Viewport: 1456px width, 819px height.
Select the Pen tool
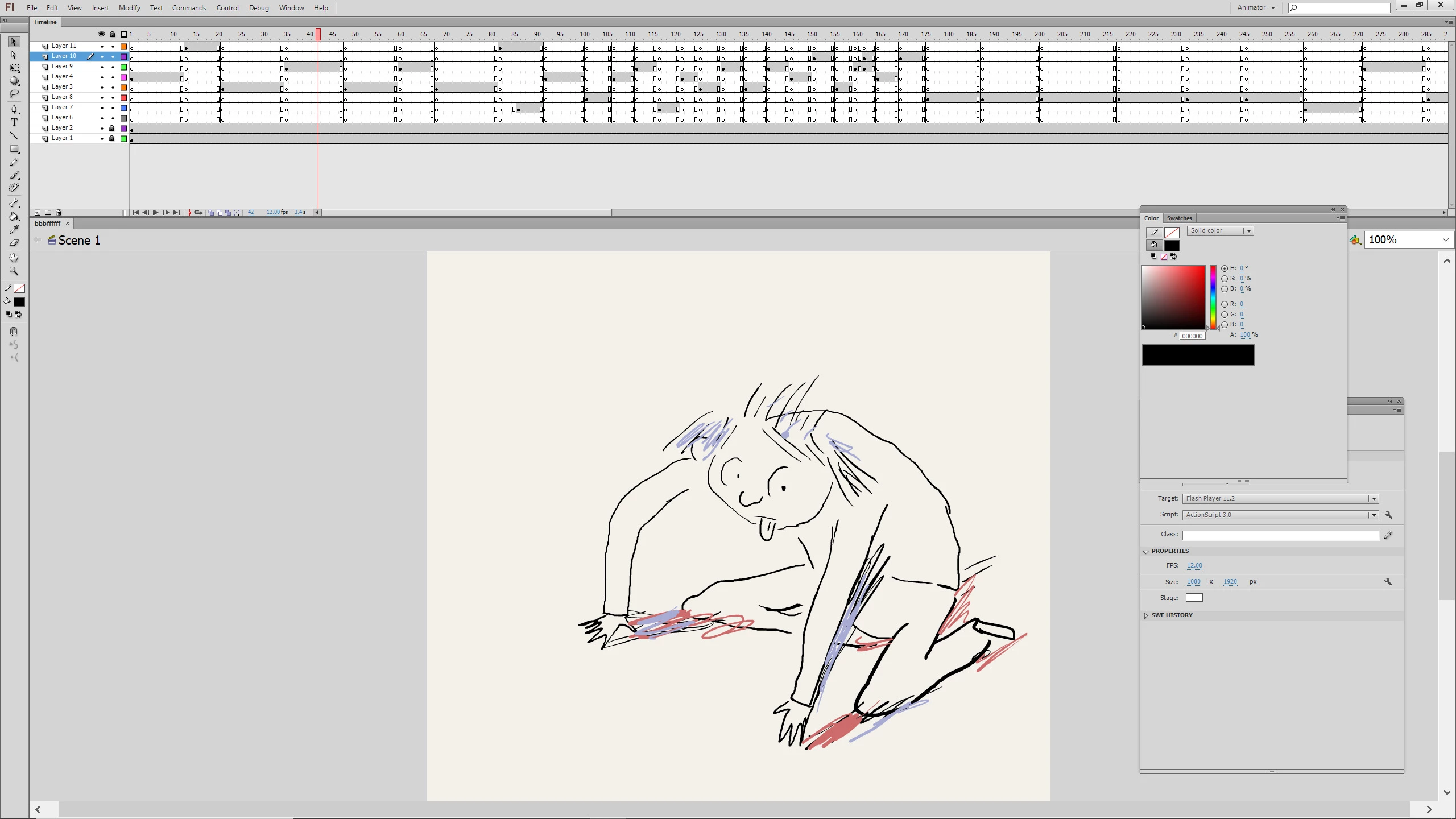(14, 109)
